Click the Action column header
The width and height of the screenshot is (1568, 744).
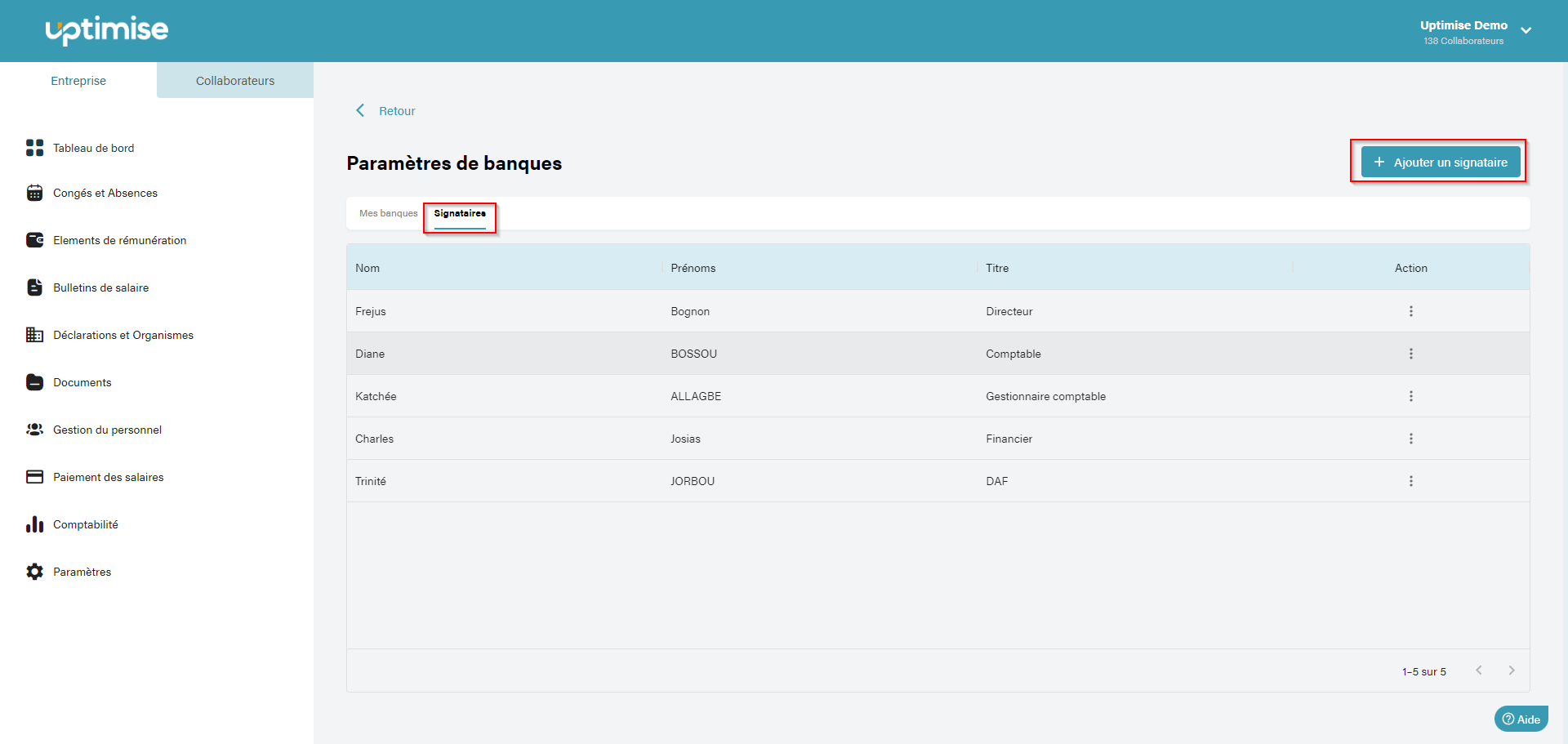pos(1410,268)
